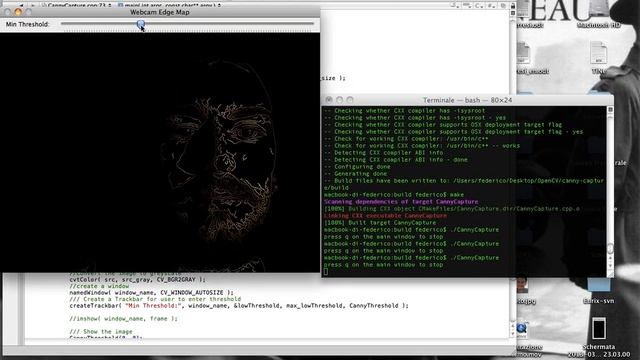Click the editor's back navigation arrow
The image size is (640, 360).
21,5
